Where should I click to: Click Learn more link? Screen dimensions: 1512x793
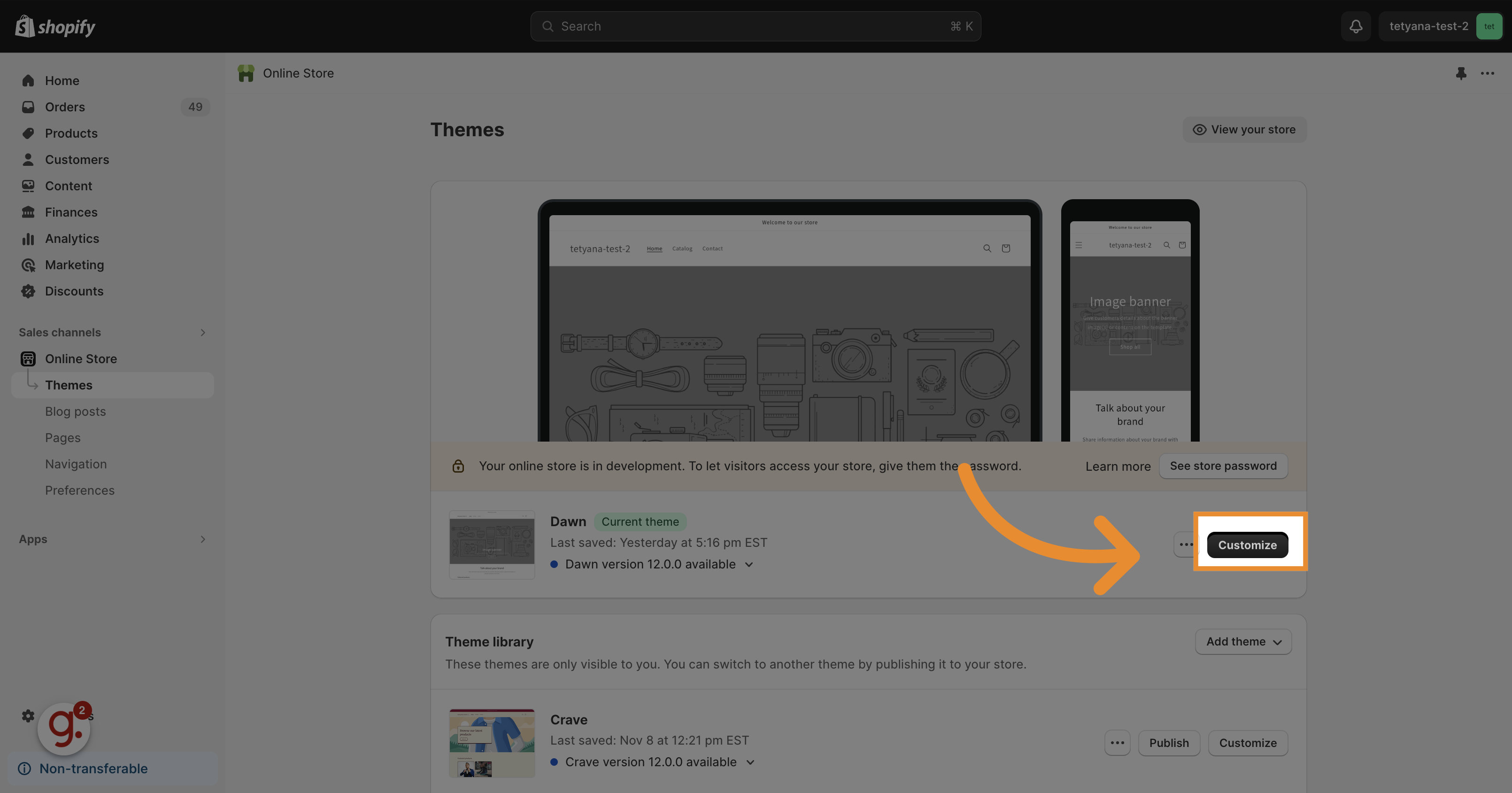pos(1118,466)
